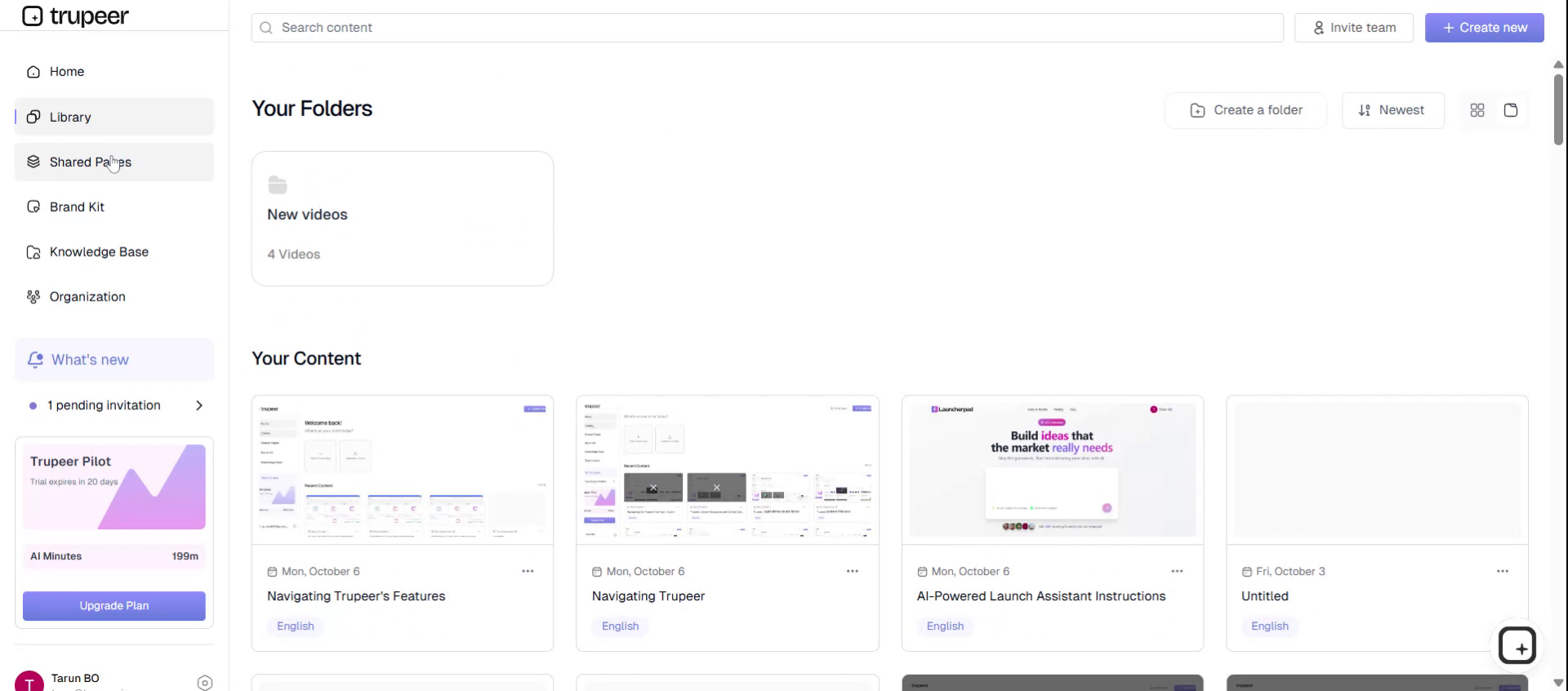Click the Create new button
This screenshot has height=691, width=1568.
[1485, 28]
